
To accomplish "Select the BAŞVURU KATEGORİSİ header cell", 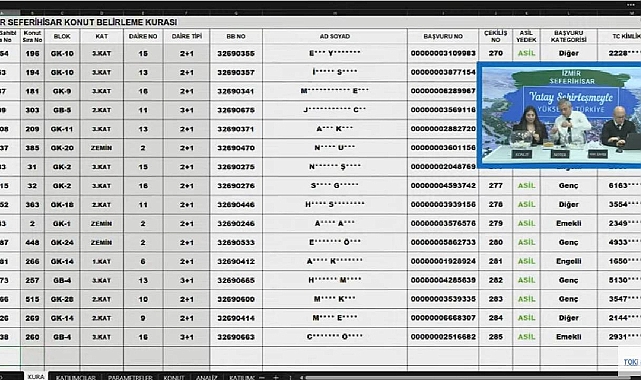I will click(569, 36).
